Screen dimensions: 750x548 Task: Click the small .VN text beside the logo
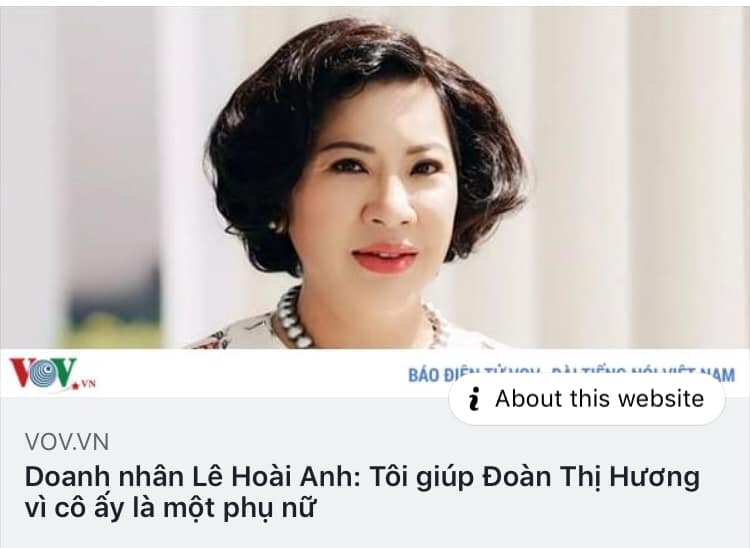pyautogui.click(x=88, y=384)
